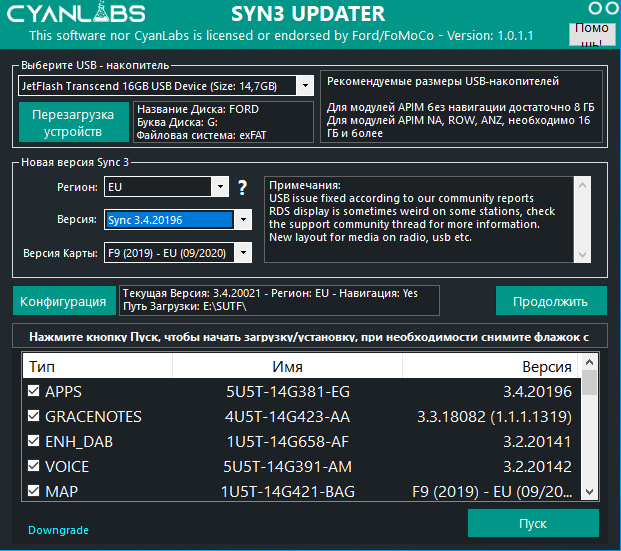
Task: Open the USB drive selection dropdown
Action: (305, 86)
